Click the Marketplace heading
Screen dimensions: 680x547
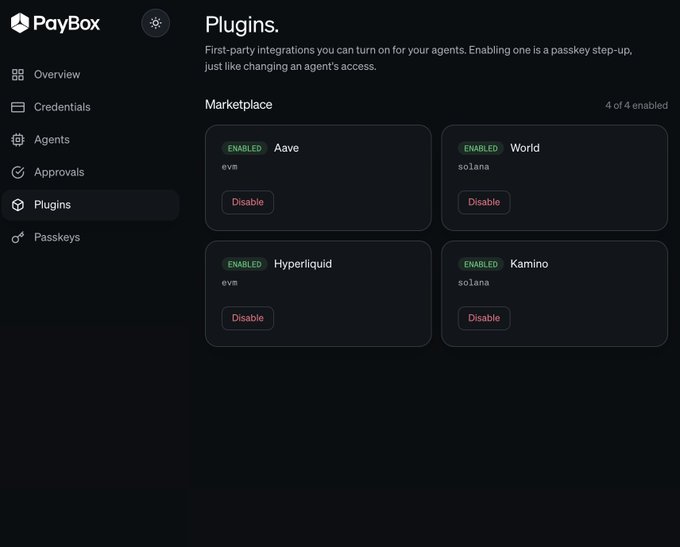tap(239, 105)
